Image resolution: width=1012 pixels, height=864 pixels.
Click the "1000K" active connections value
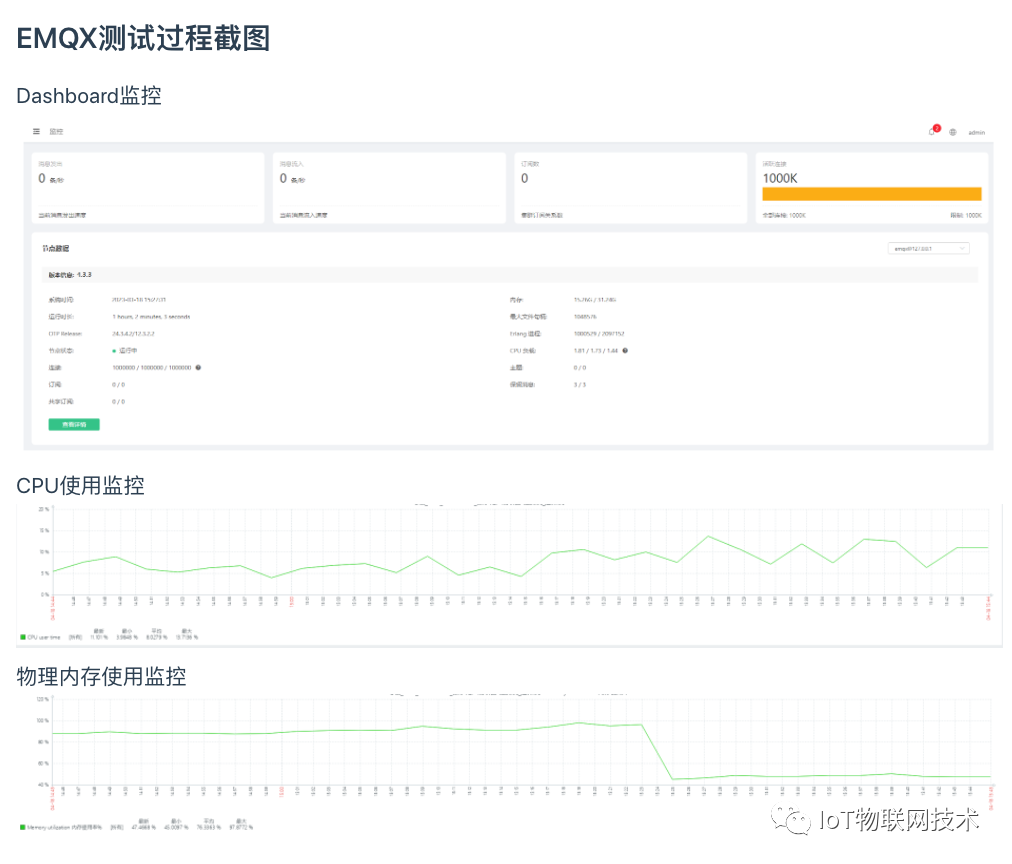point(780,178)
